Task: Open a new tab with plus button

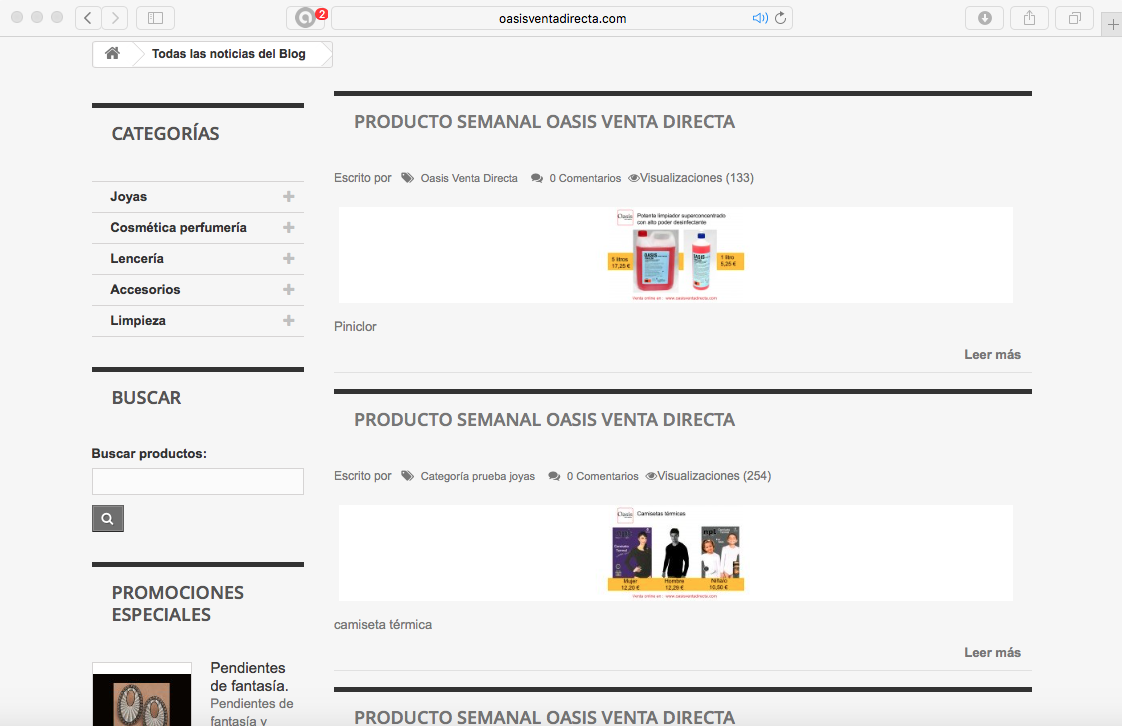Action: [1113, 24]
